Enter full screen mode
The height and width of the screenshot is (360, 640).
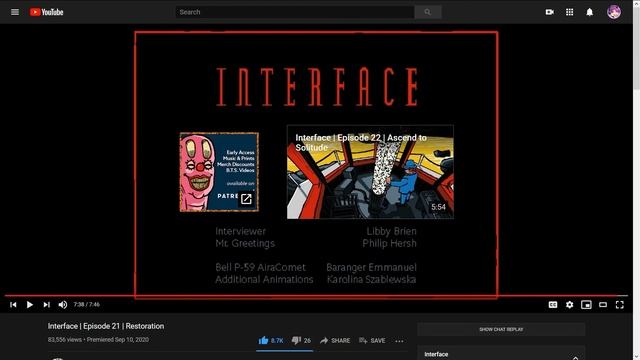pos(620,304)
